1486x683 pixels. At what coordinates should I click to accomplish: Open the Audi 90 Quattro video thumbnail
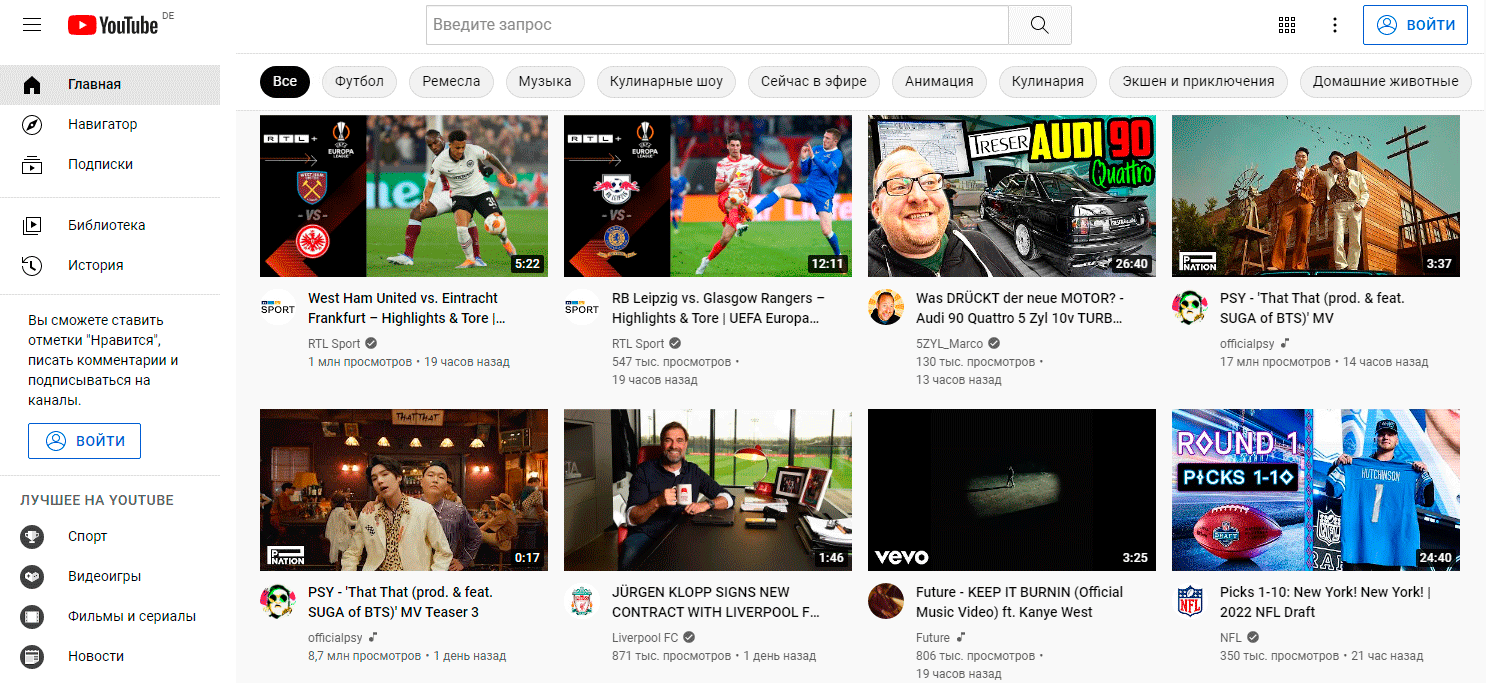coord(1011,196)
